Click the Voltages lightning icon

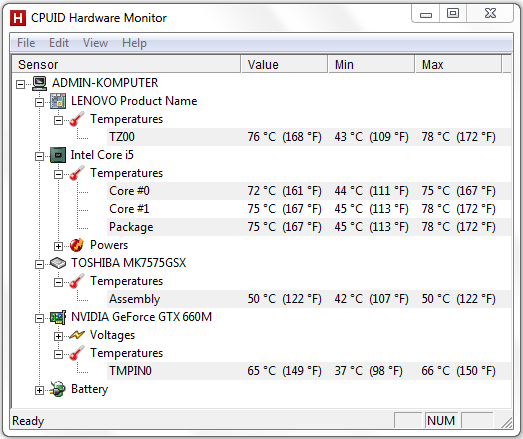pos(77,335)
